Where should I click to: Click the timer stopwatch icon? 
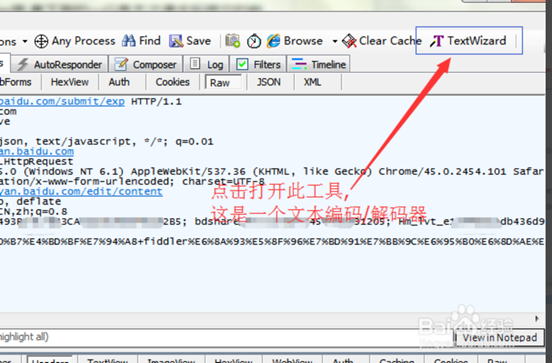coord(254,41)
